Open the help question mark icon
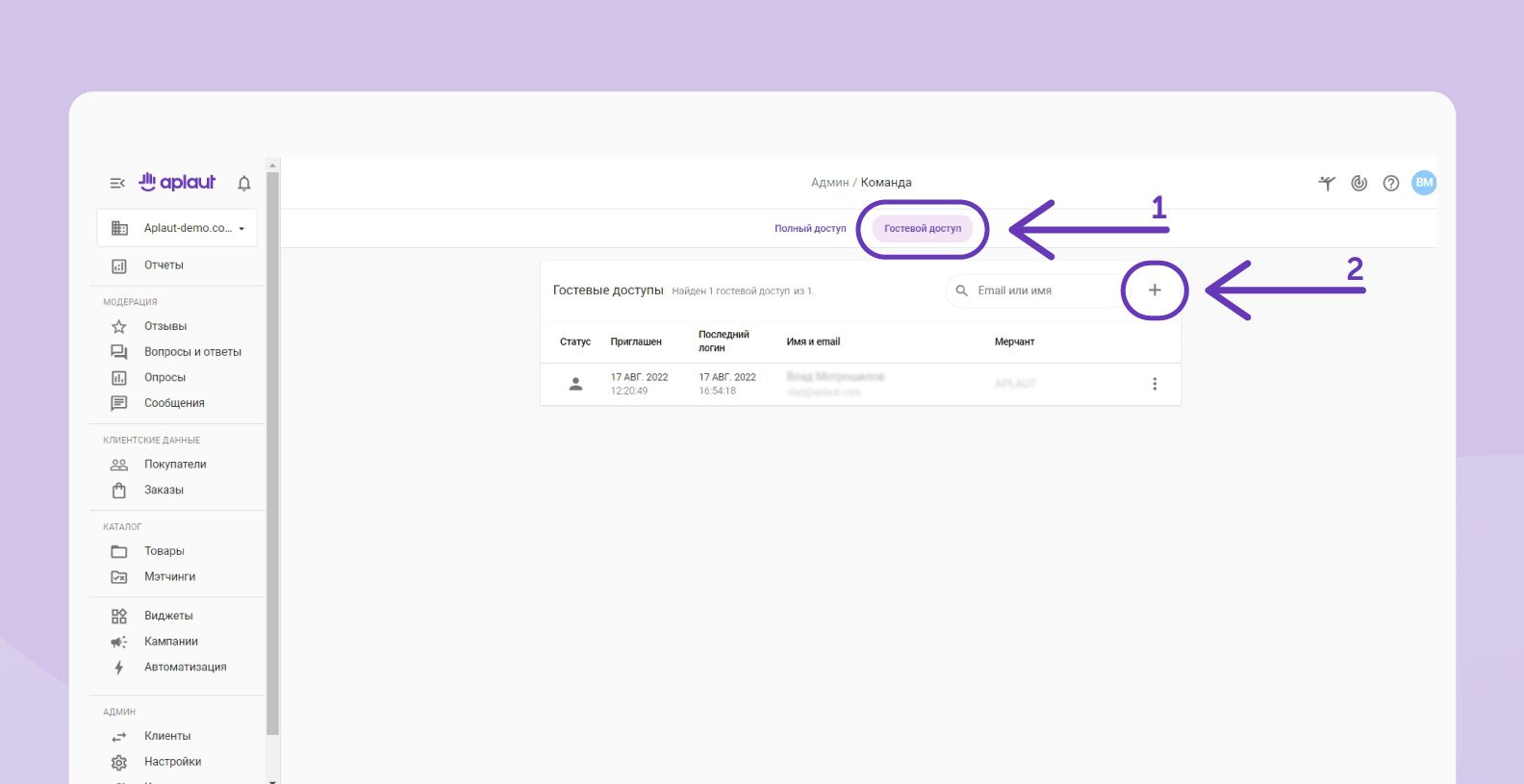The height and width of the screenshot is (784, 1524). [x=1390, y=183]
